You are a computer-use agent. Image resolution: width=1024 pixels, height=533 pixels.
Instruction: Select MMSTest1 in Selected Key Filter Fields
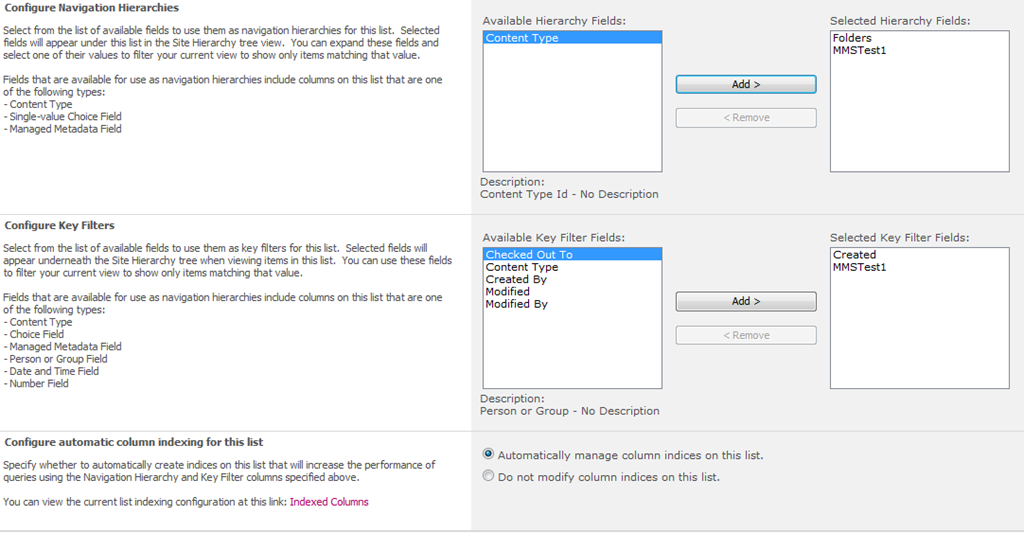[x=859, y=267]
